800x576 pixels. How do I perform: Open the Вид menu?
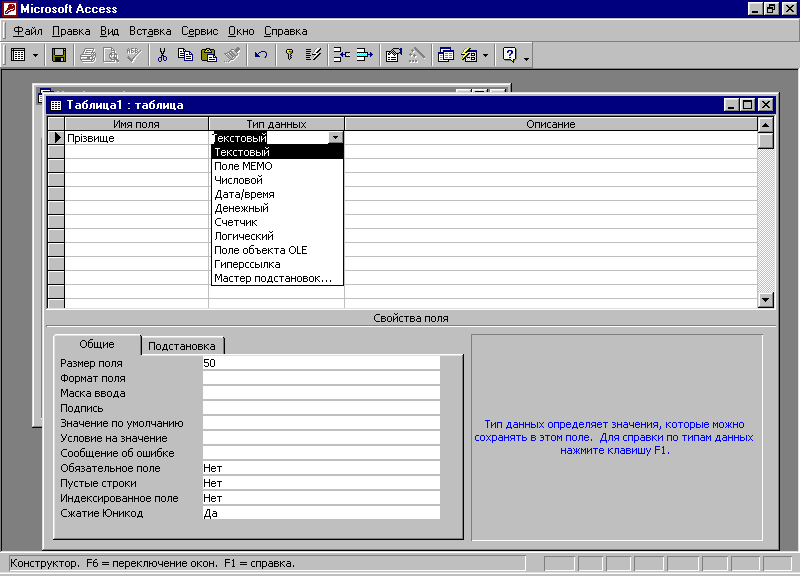(110, 31)
